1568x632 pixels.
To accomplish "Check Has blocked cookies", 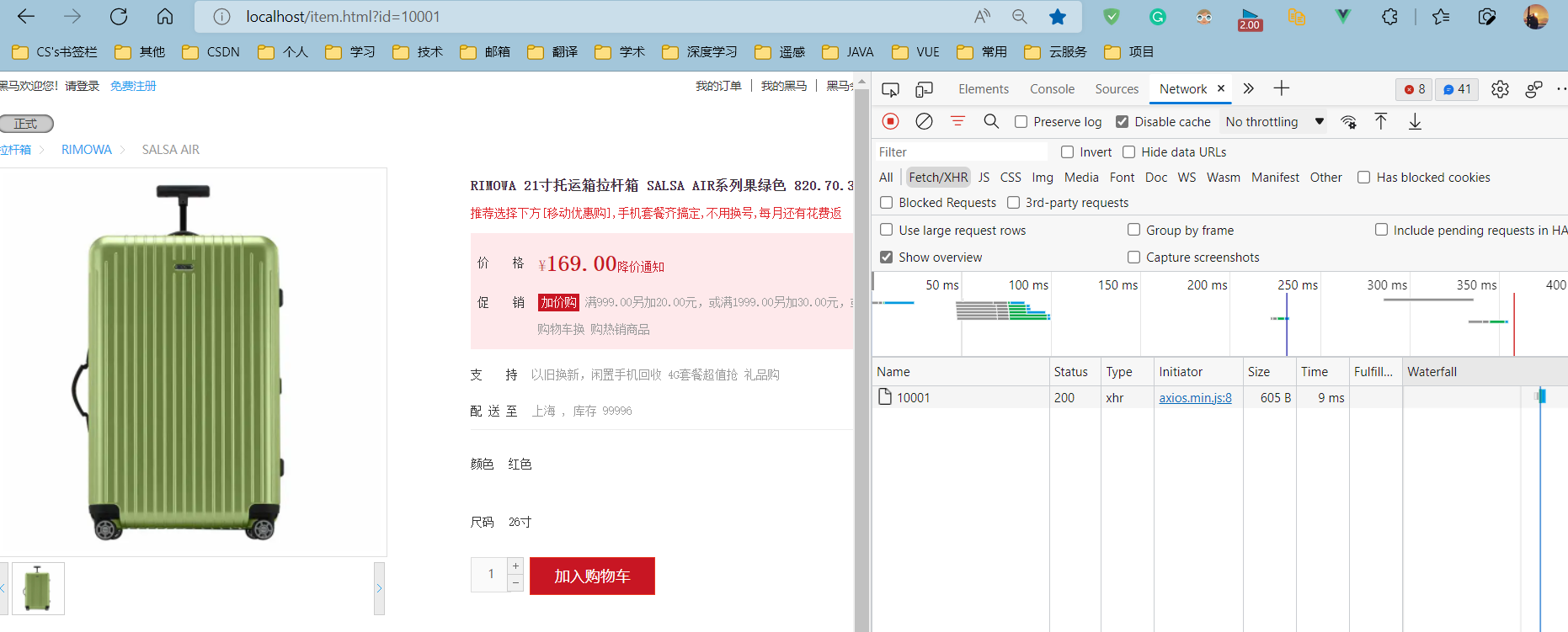I will [x=1363, y=178].
